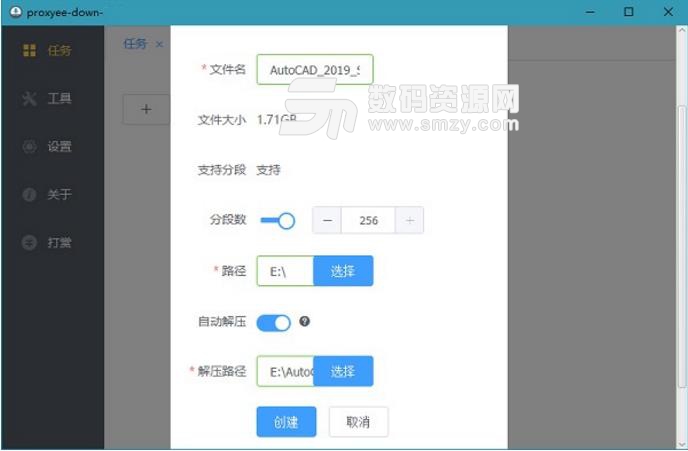Click the scrollbar up arrow
Screen dimensions: 688x451
(682, 31)
